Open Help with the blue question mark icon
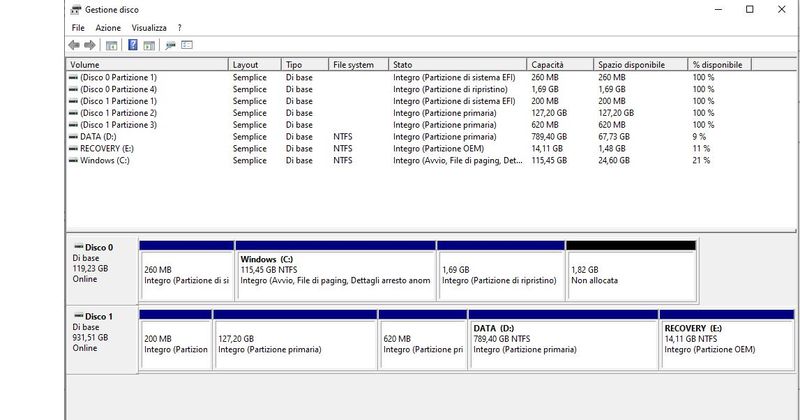This screenshot has width=800, height=420. (x=133, y=45)
